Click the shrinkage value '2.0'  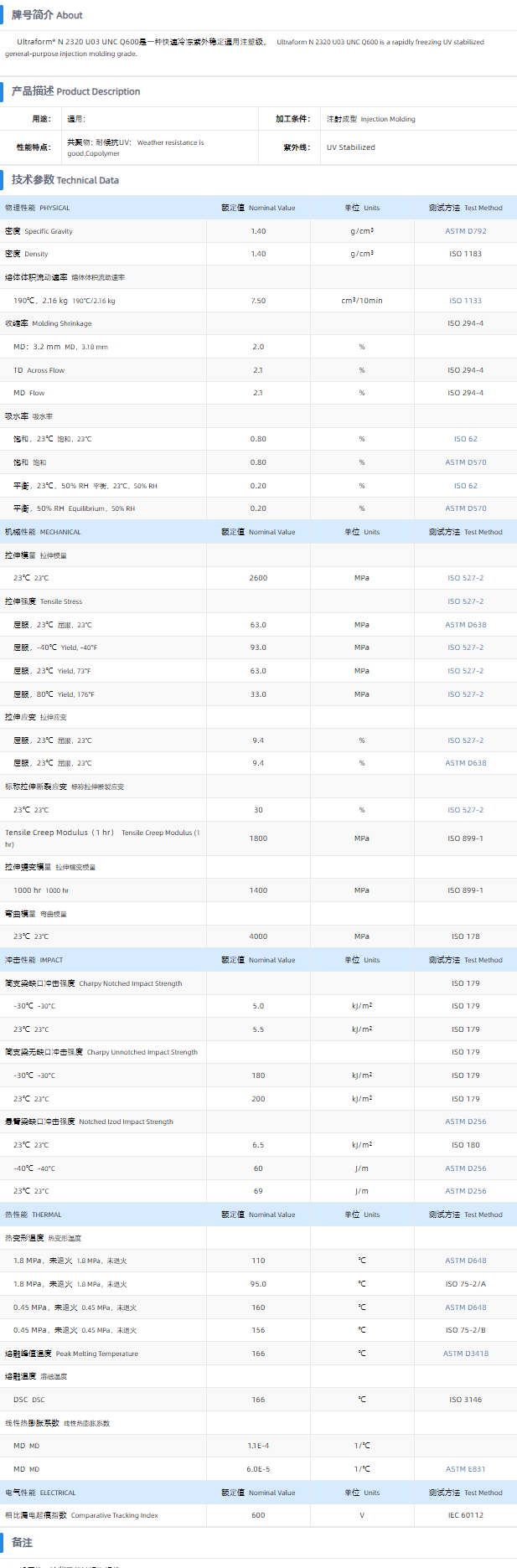[x=258, y=347]
